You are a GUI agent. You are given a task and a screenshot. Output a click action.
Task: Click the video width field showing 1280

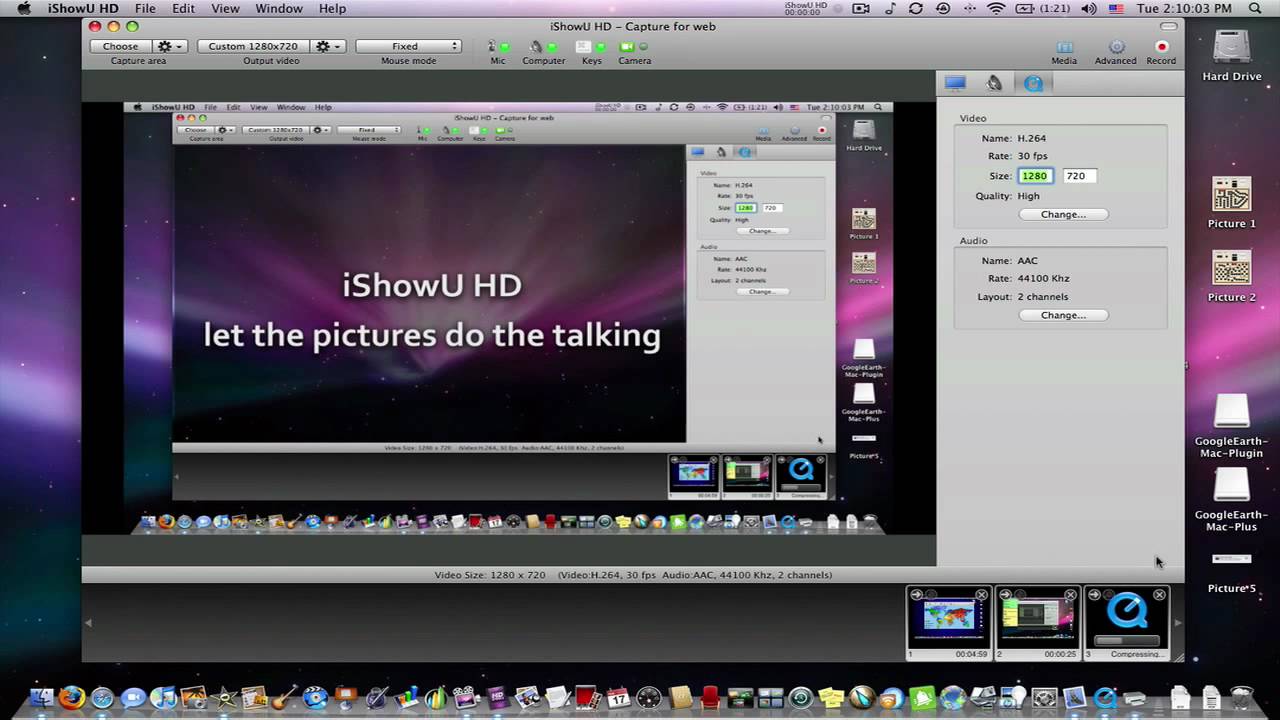1034,176
